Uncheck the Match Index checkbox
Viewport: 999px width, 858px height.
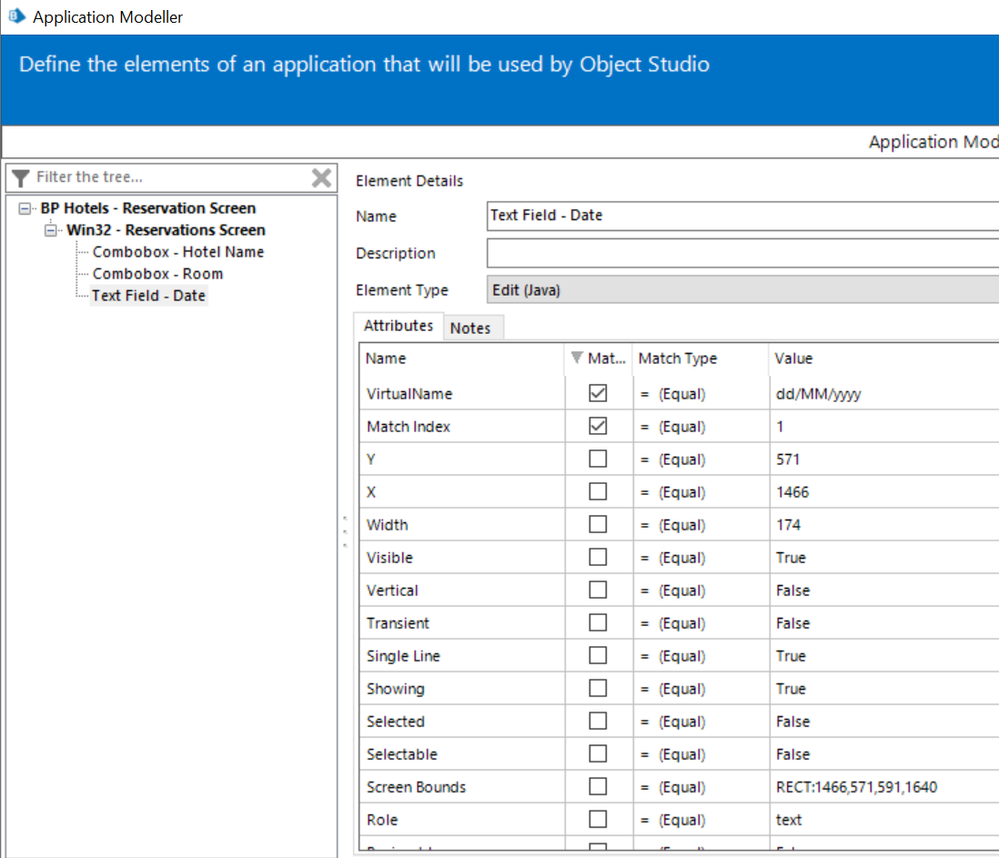[598, 427]
